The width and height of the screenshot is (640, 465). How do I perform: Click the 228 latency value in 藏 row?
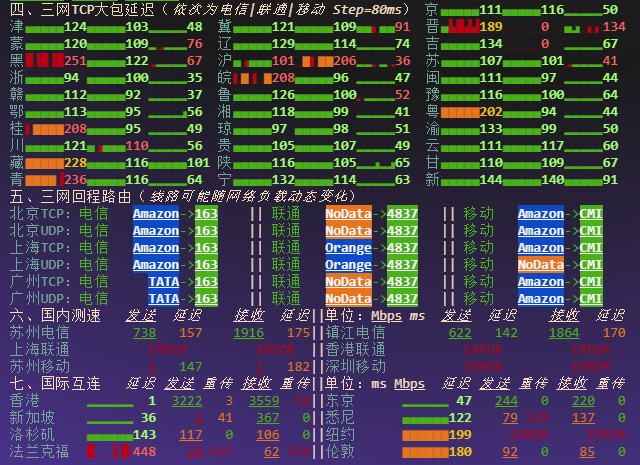pos(75,162)
